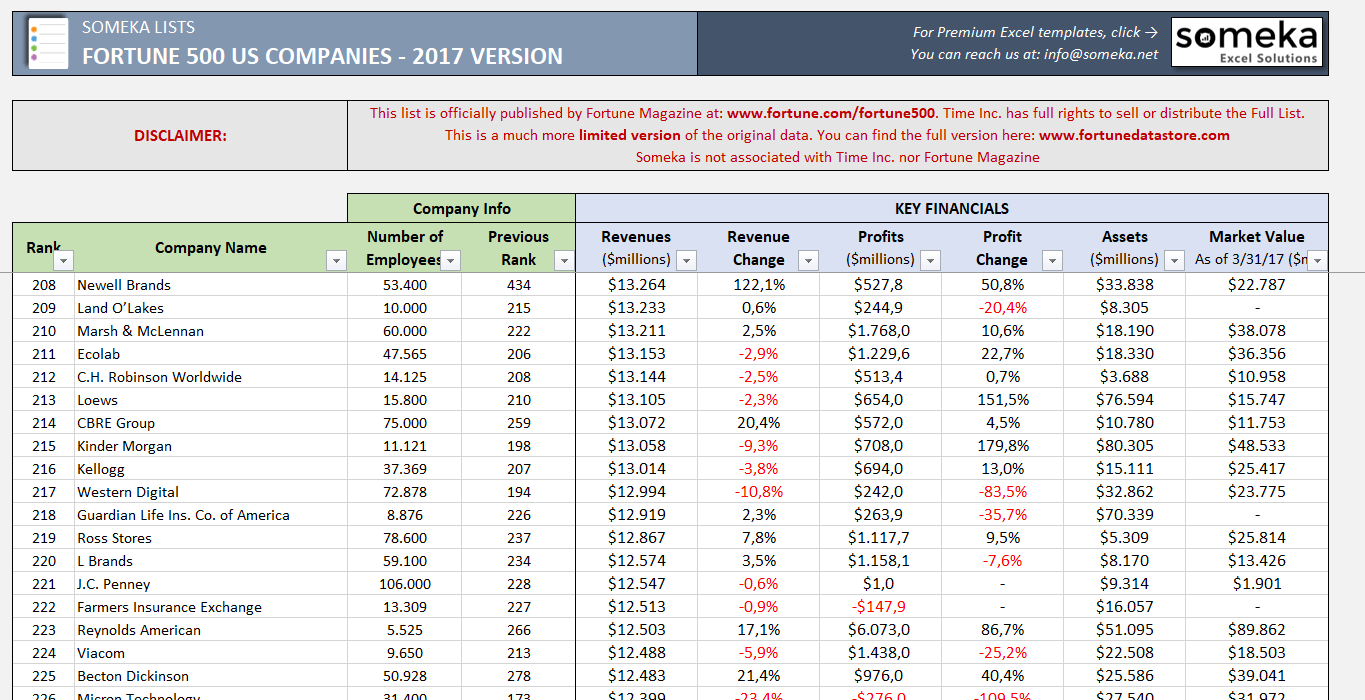Screen dimensions: 1365x700
Task: Open the Assets ($millions) filter dropdown
Action: pos(1174,260)
